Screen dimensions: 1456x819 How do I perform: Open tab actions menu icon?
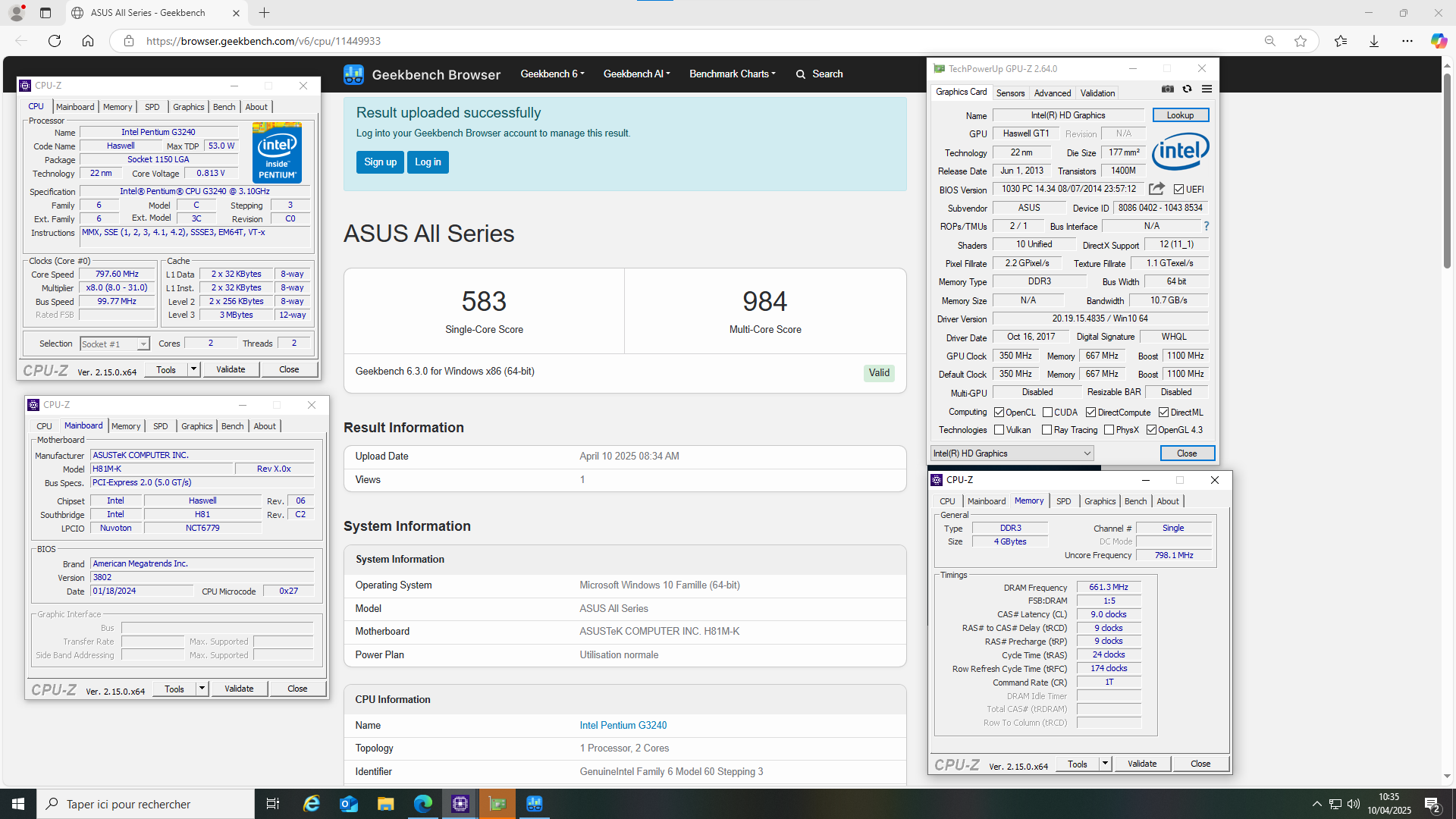click(x=45, y=13)
